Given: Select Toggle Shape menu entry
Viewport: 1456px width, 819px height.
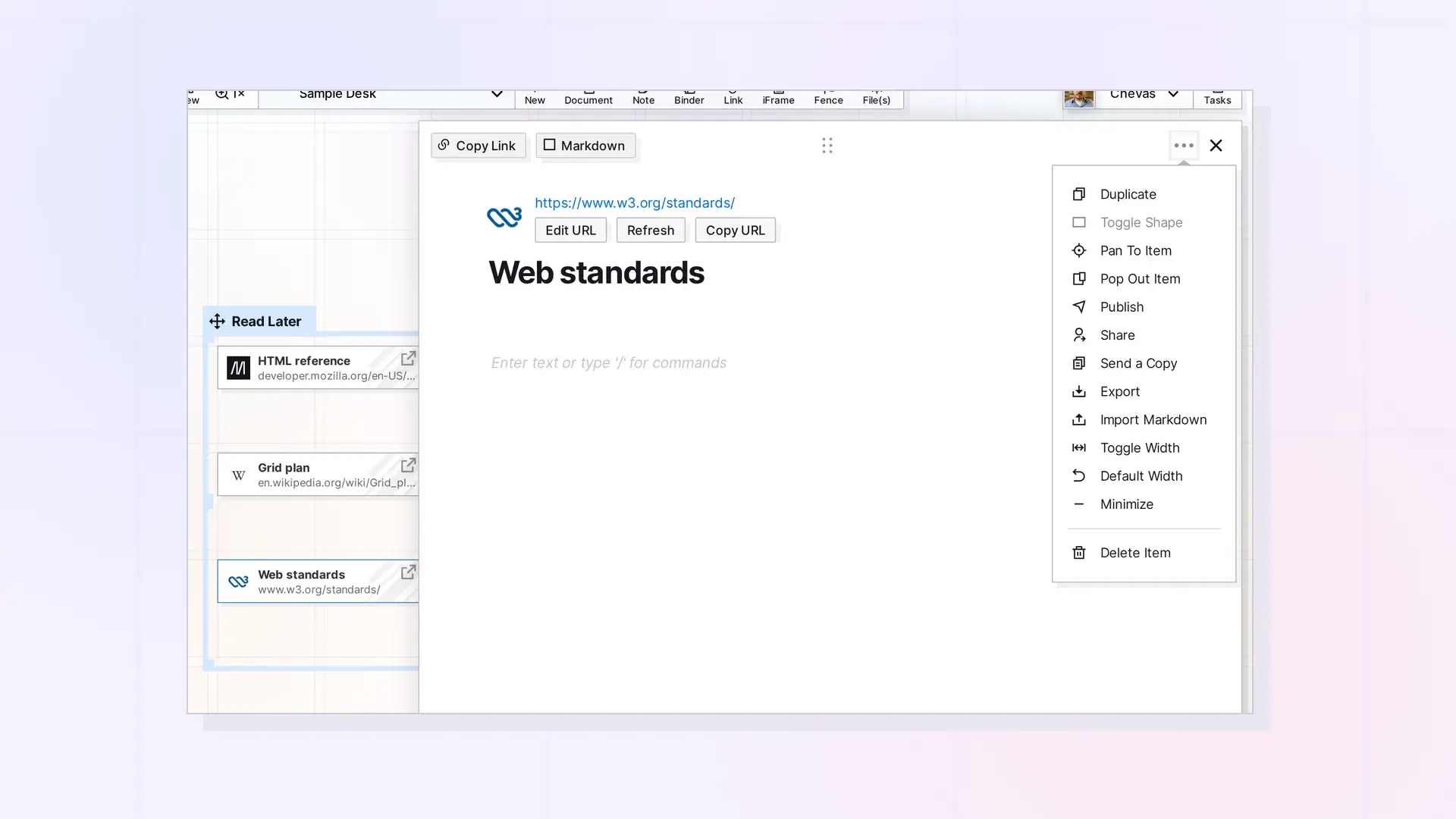Looking at the screenshot, I should click(x=1144, y=222).
